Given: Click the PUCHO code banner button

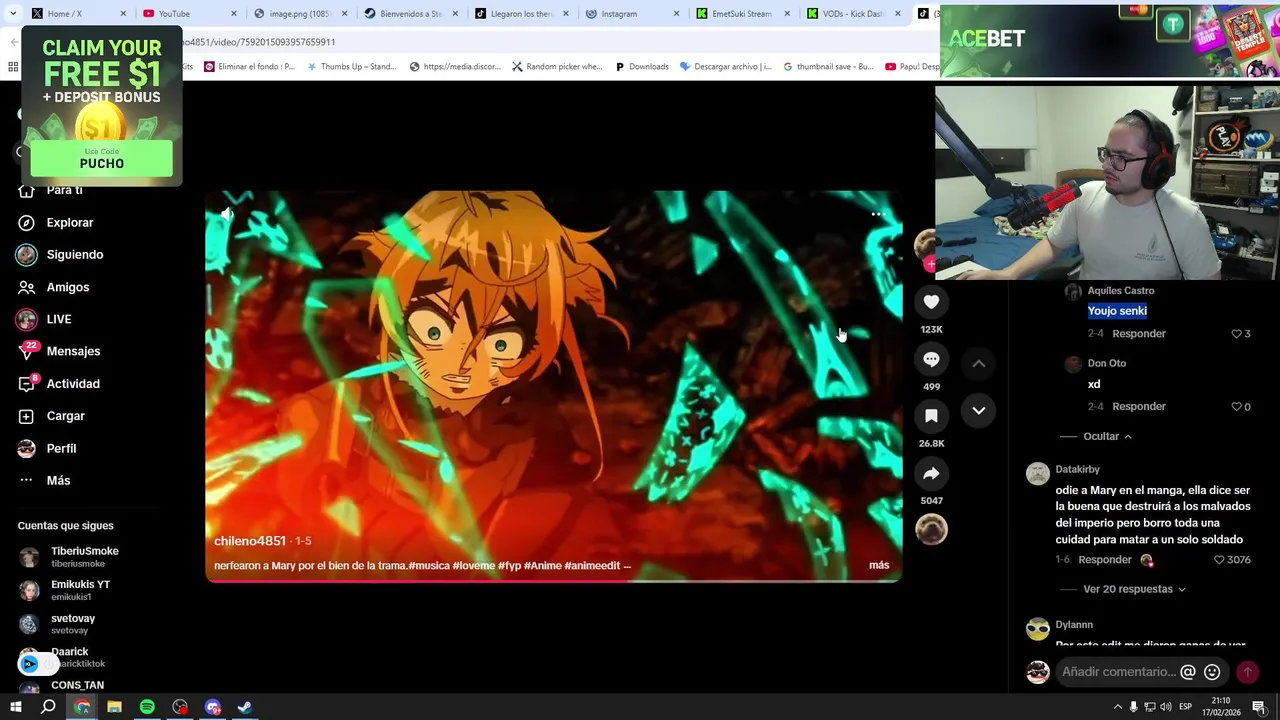Looking at the screenshot, I should coord(101,159).
